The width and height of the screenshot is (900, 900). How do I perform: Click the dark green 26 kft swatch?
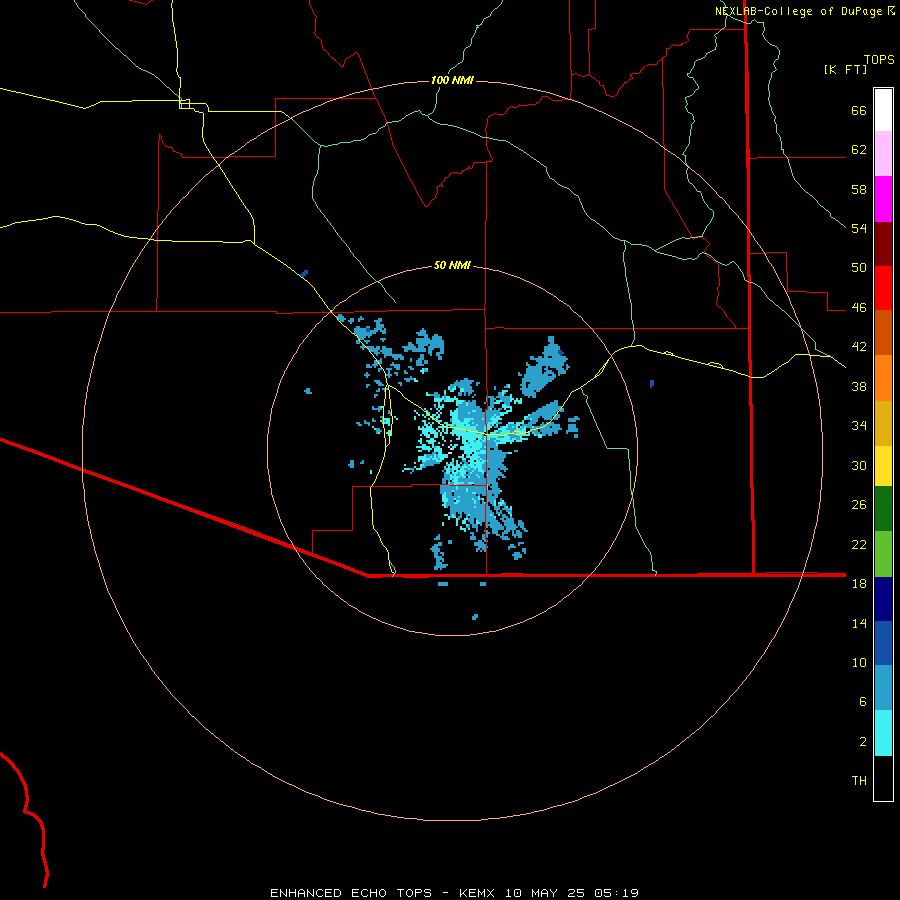pyautogui.click(x=883, y=509)
